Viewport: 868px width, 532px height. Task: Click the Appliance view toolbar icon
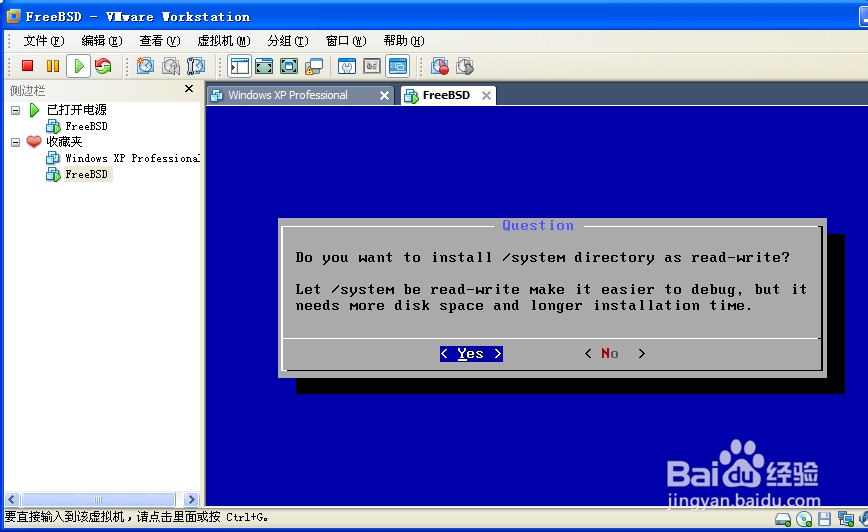click(372, 66)
